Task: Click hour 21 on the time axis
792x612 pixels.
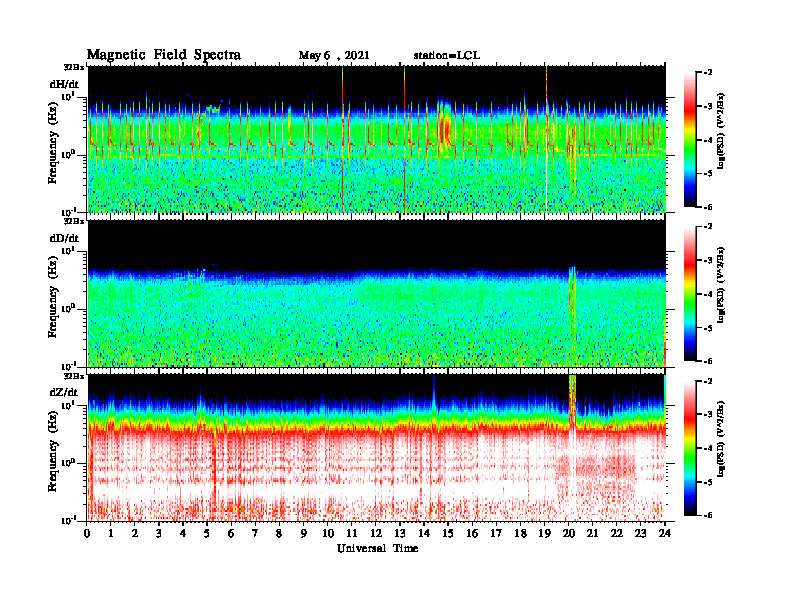Action: click(592, 533)
